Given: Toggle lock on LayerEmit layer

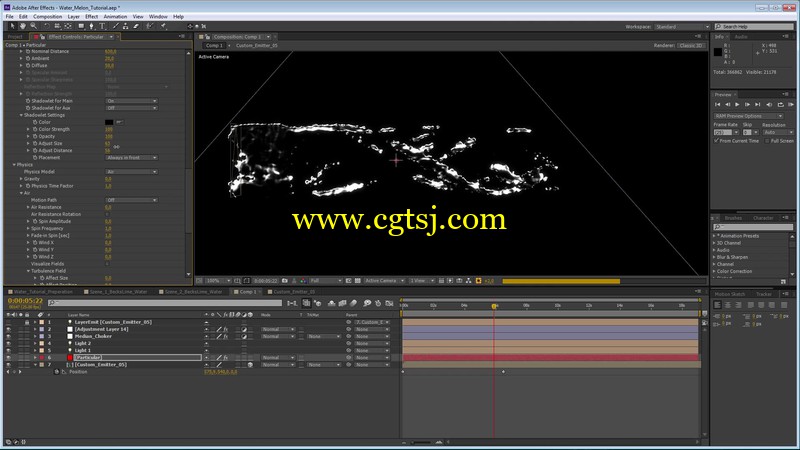Looking at the screenshot, I should (x=27, y=322).
